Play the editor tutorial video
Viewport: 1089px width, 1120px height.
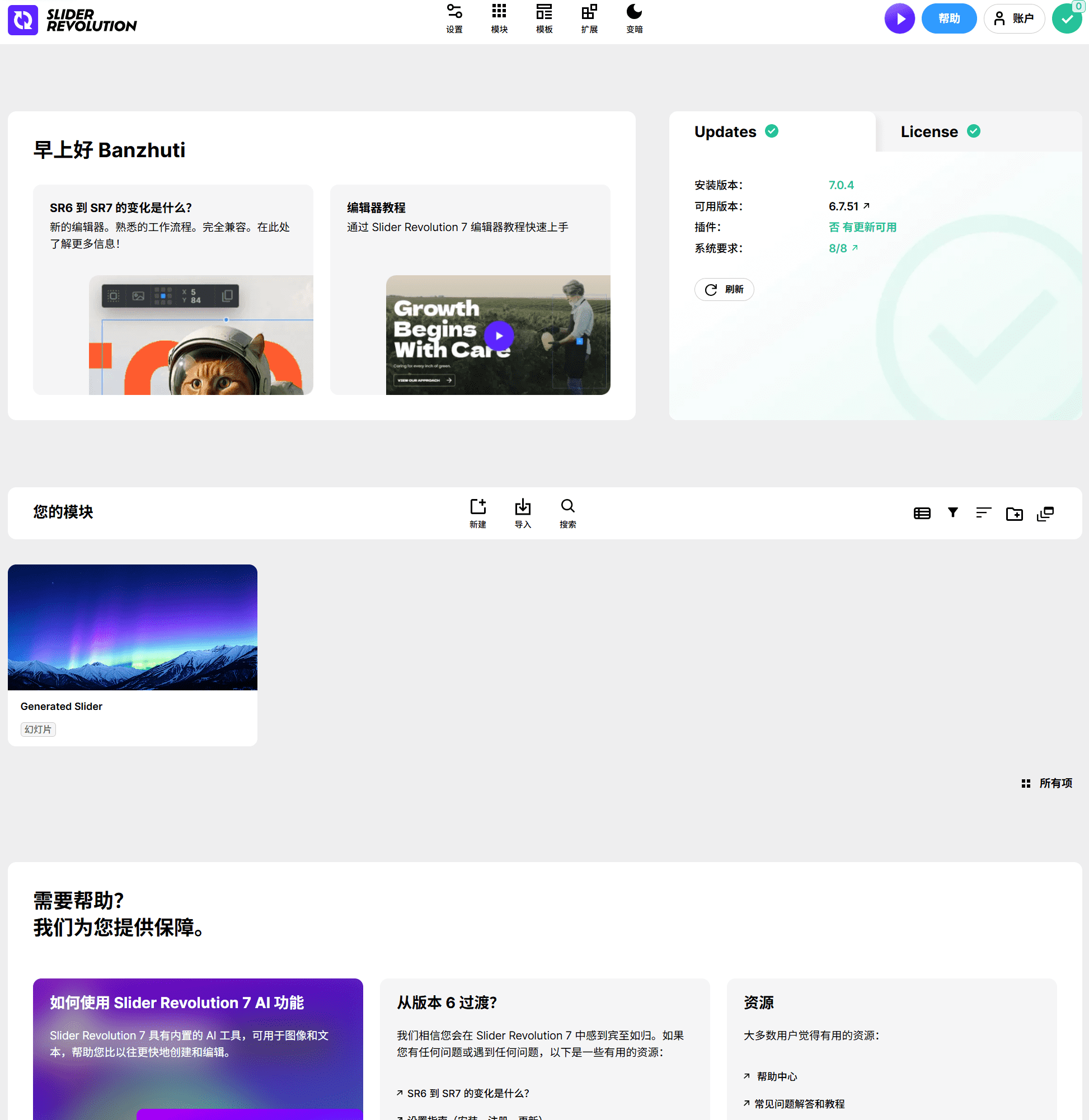499,336
